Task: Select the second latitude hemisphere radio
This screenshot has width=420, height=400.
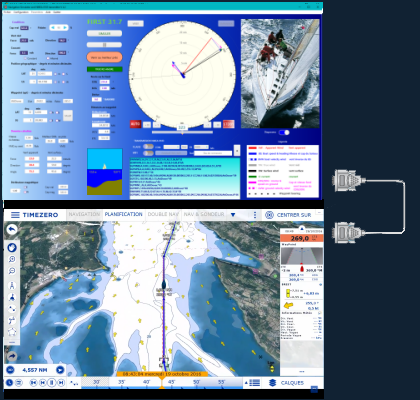Action: pyautogui.click(x=64, y=74)
